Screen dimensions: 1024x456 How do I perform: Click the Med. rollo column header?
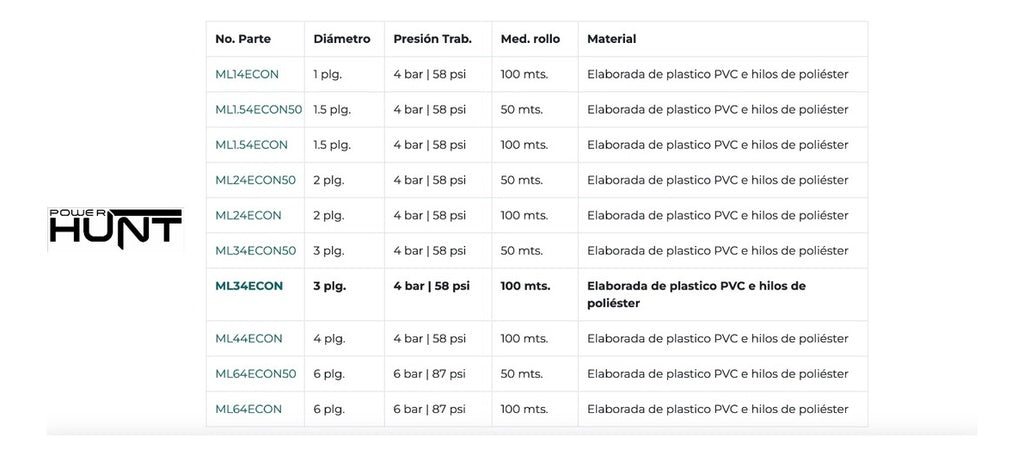[530, 39]
